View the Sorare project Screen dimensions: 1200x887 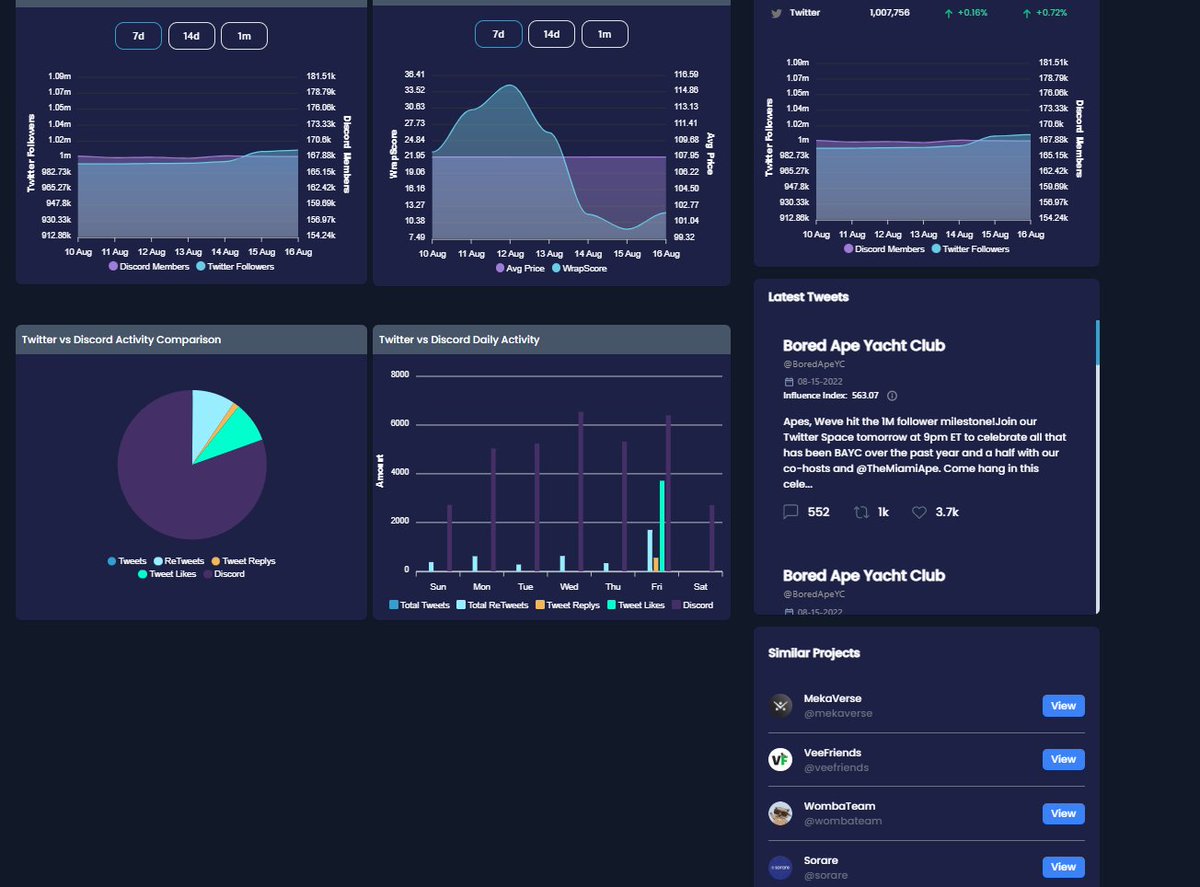click(x=1063, y=868)
